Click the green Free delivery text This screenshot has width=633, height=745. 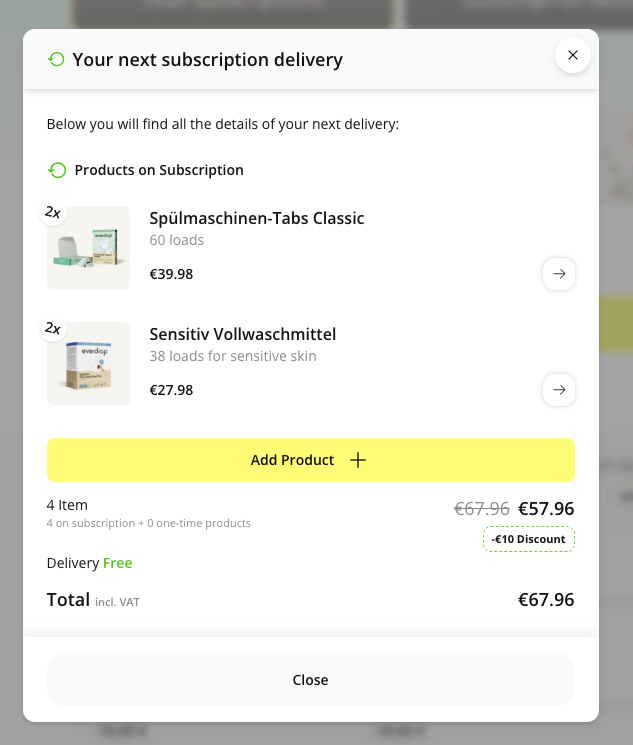click(x=118, y=563)
